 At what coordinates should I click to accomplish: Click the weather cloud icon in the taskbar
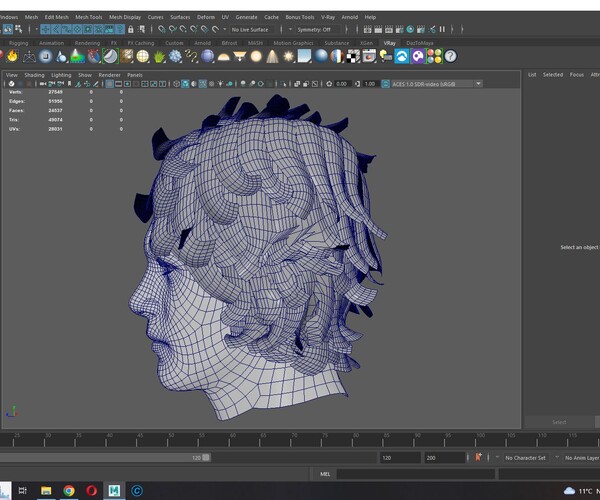(x=569, y=490)
